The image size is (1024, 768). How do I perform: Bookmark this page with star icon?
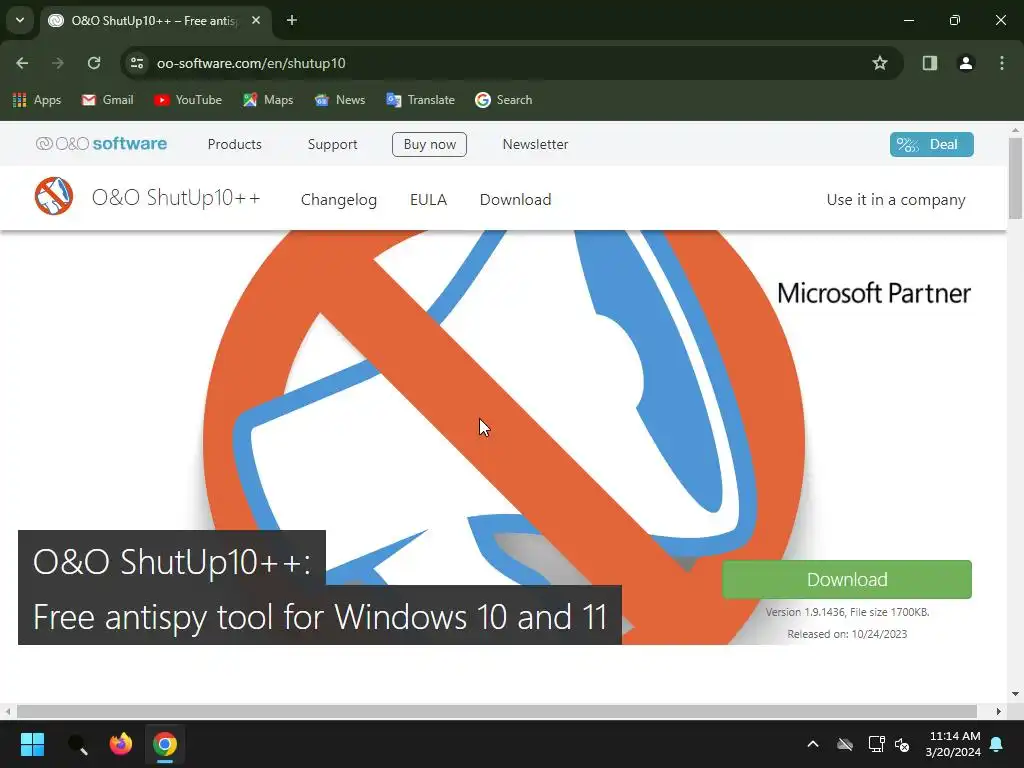[880, 63]
